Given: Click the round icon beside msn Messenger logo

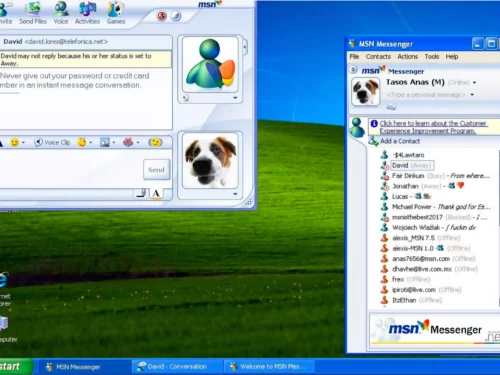Looking at the screenshot, I should coord(353,70).
